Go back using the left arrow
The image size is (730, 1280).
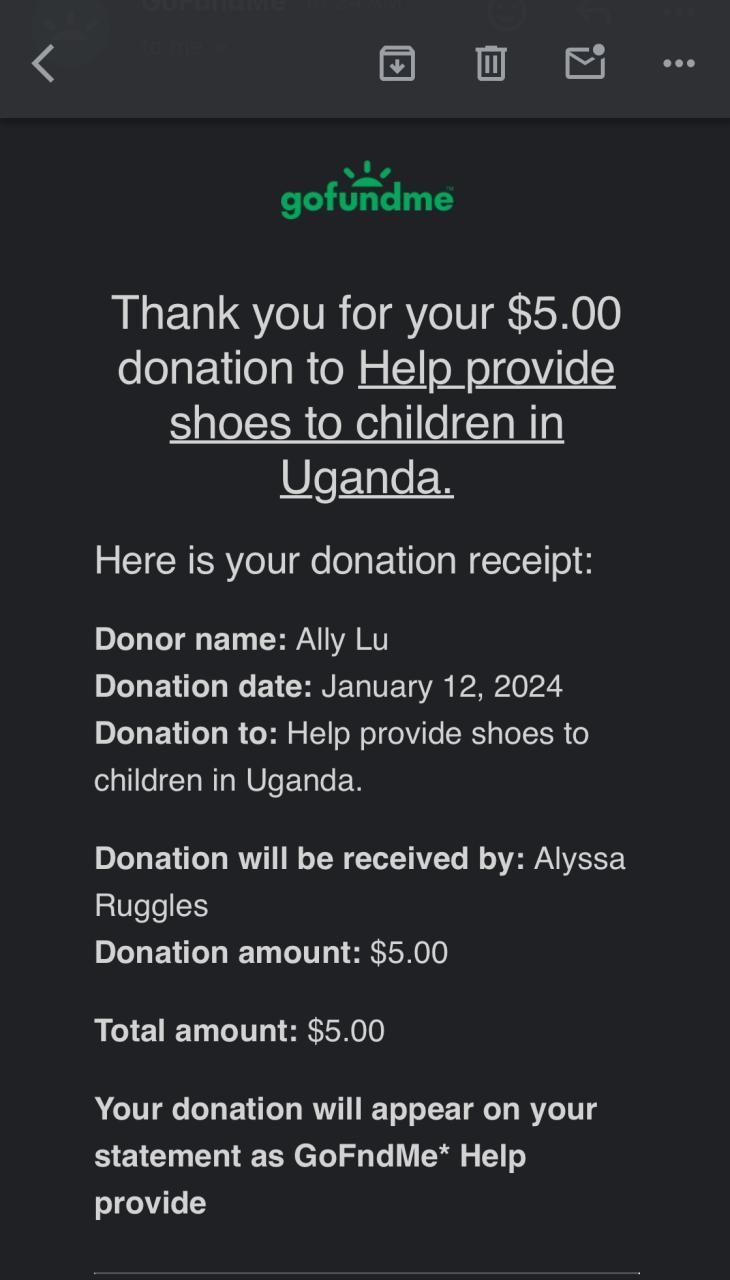[x=43, y=64]
